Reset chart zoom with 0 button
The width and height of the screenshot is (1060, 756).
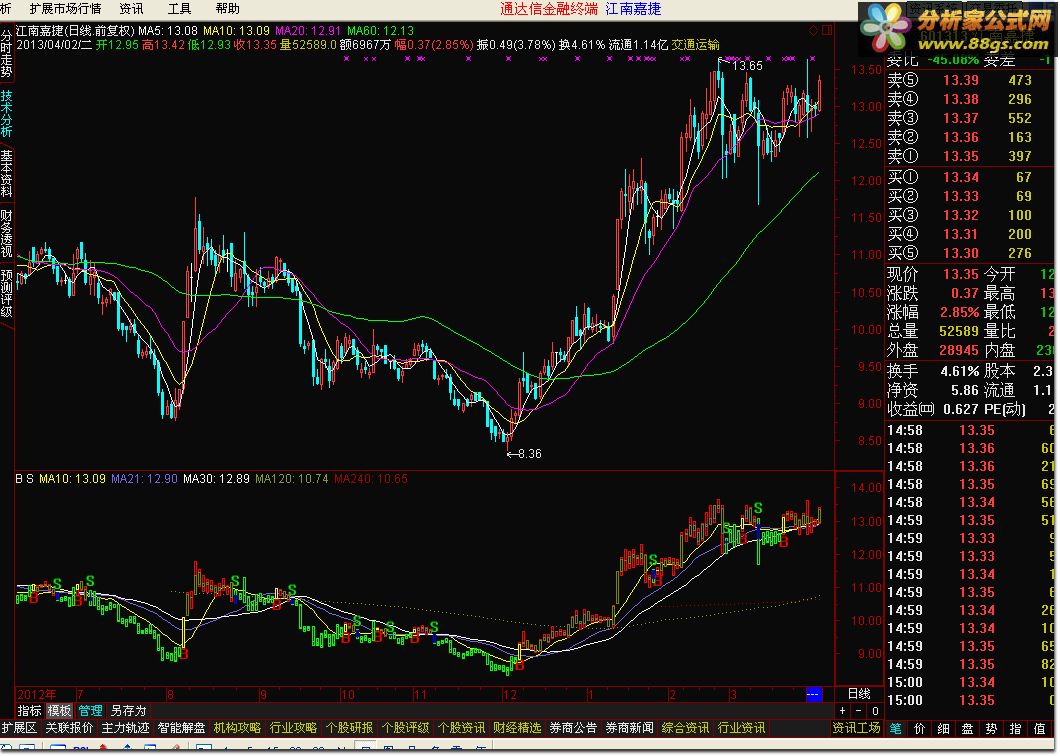point(875,711)
